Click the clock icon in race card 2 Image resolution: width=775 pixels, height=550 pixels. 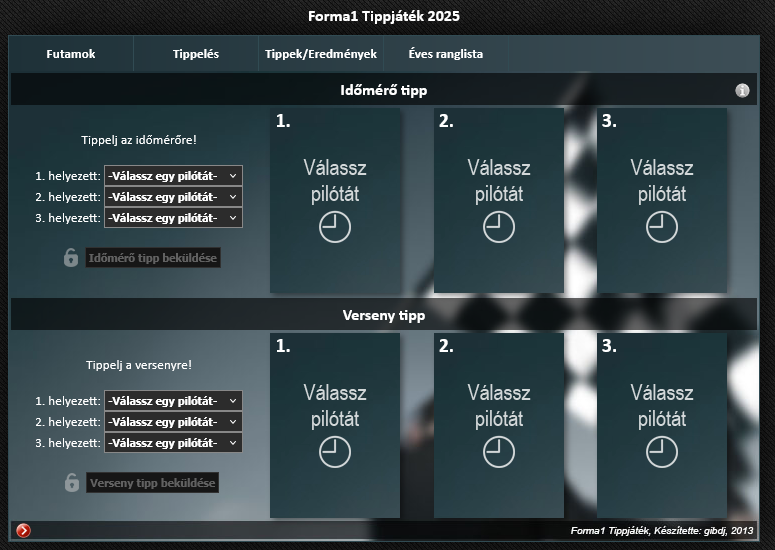[x=498, y=453]
